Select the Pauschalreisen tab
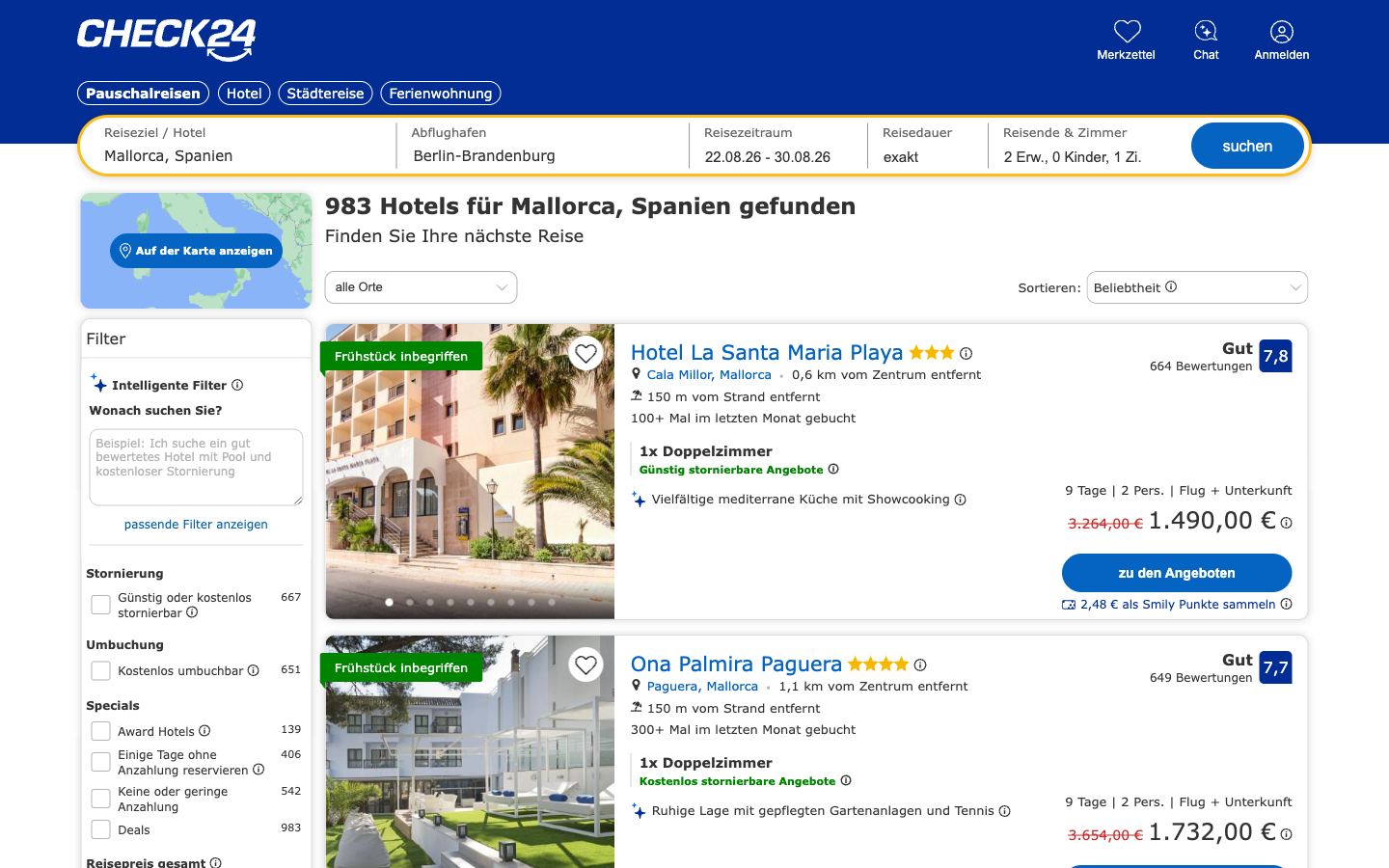Screen dimensions: 1389x868 coord(143,94)
